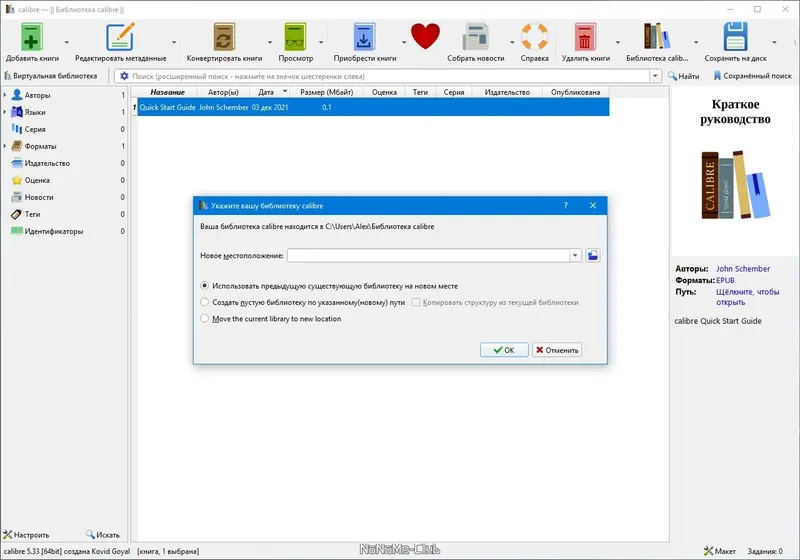The image size is (800, 560).
Task: Click Искать in tag browser bottom
Action: [103, 535]
